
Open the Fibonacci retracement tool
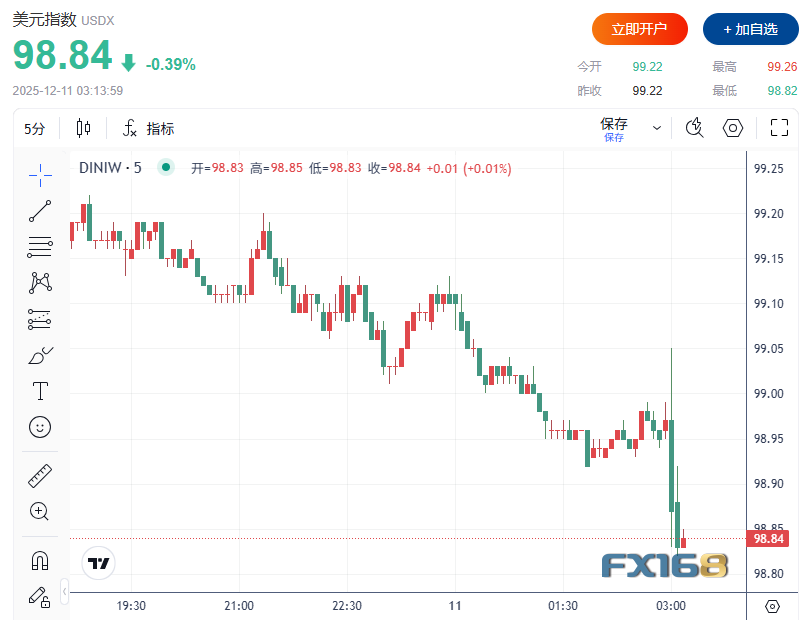pyautogui.click(x=40, y=247)
